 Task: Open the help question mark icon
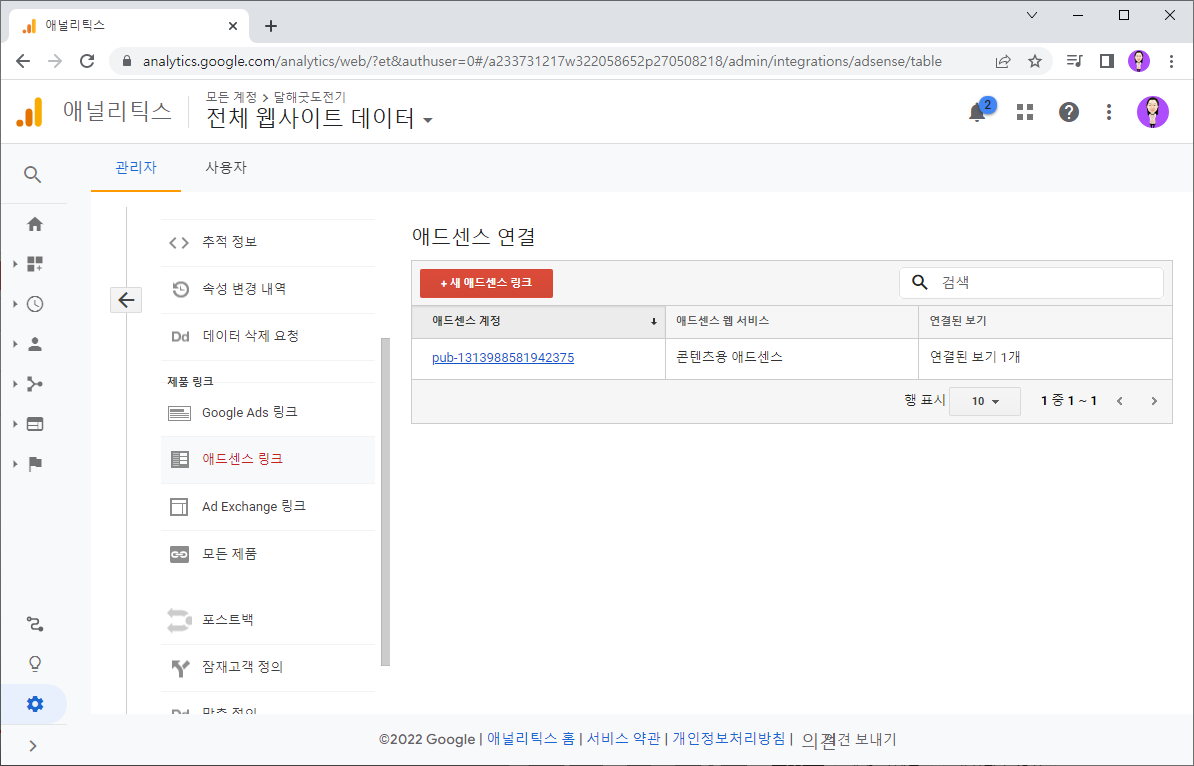coord(1068,112)
